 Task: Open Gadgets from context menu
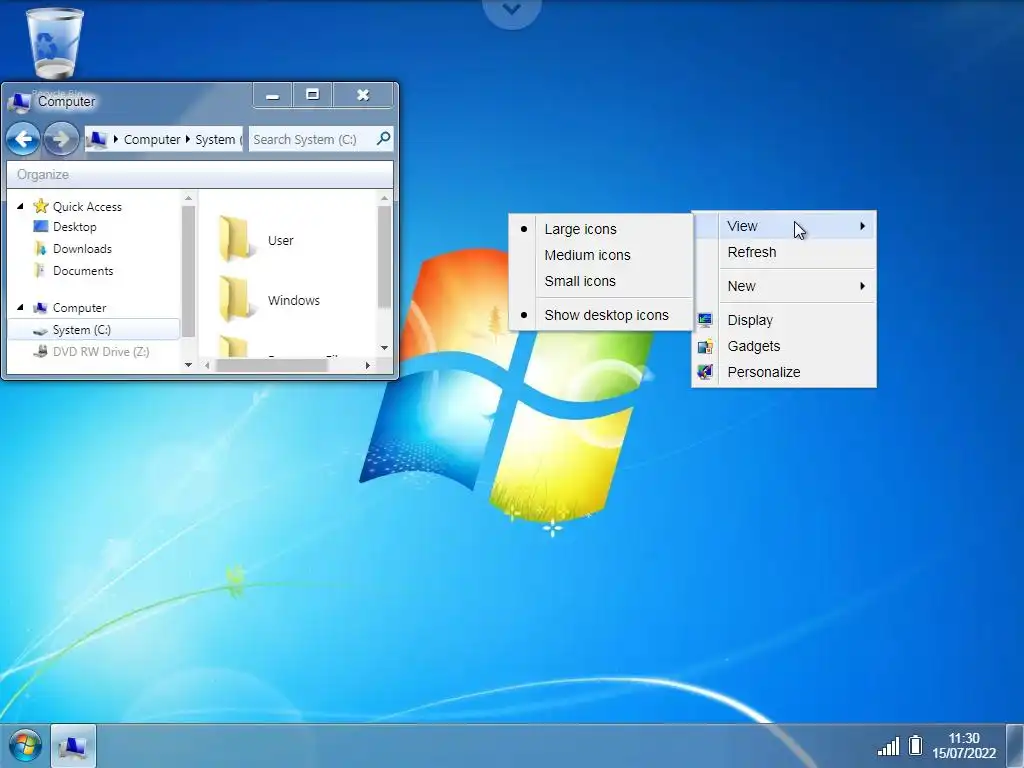[754, 346]
